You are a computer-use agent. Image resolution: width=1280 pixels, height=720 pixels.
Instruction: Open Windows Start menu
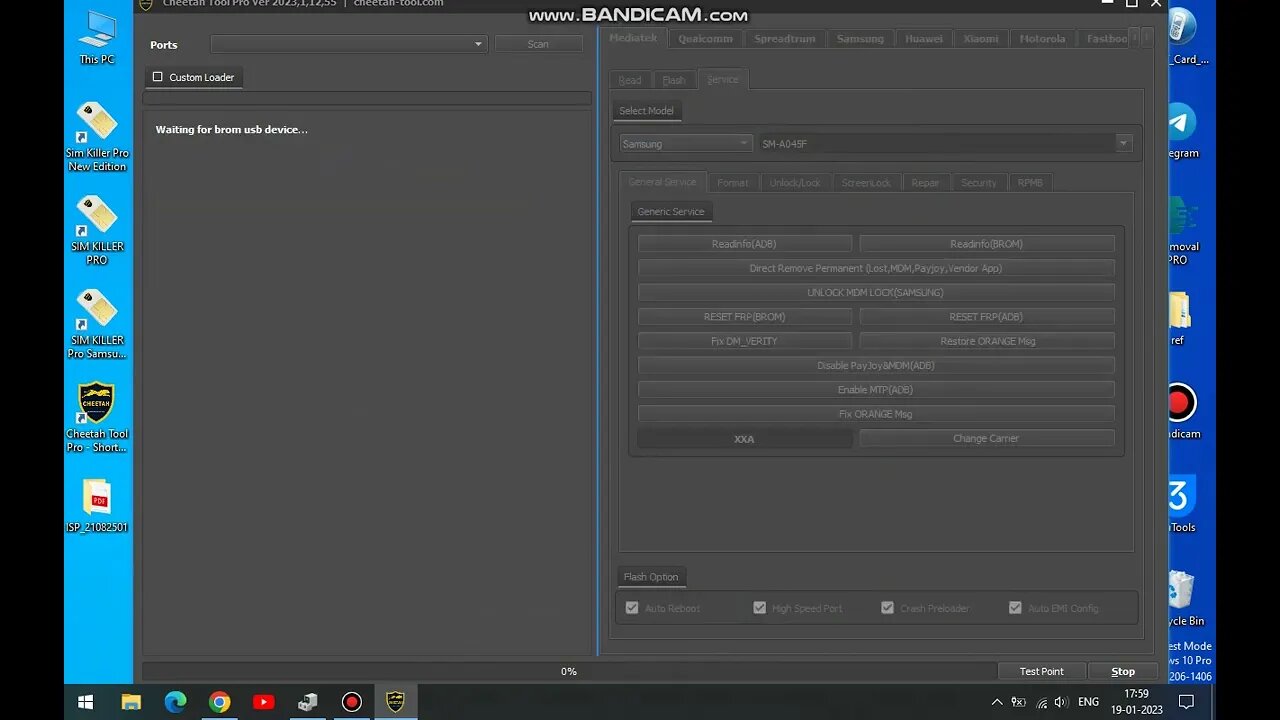(86, 702)
